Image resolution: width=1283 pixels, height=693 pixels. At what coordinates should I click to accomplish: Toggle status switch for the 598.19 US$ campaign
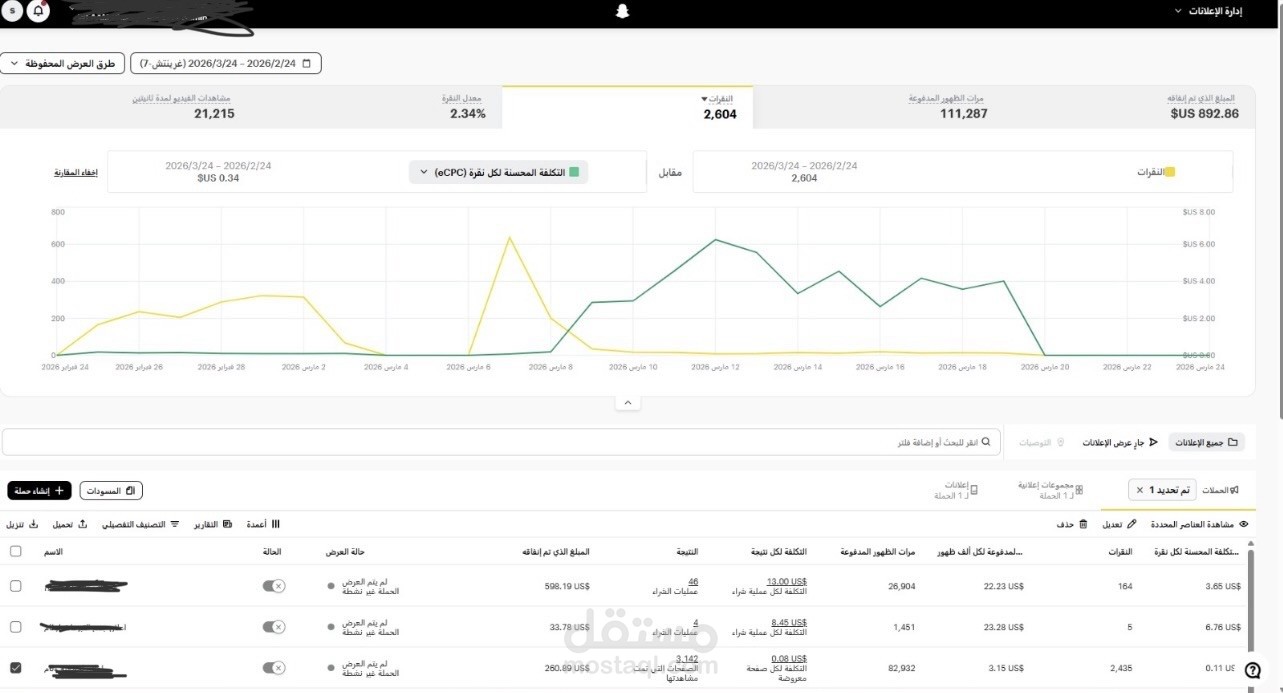pyautogui.click(x=273, y=586)
